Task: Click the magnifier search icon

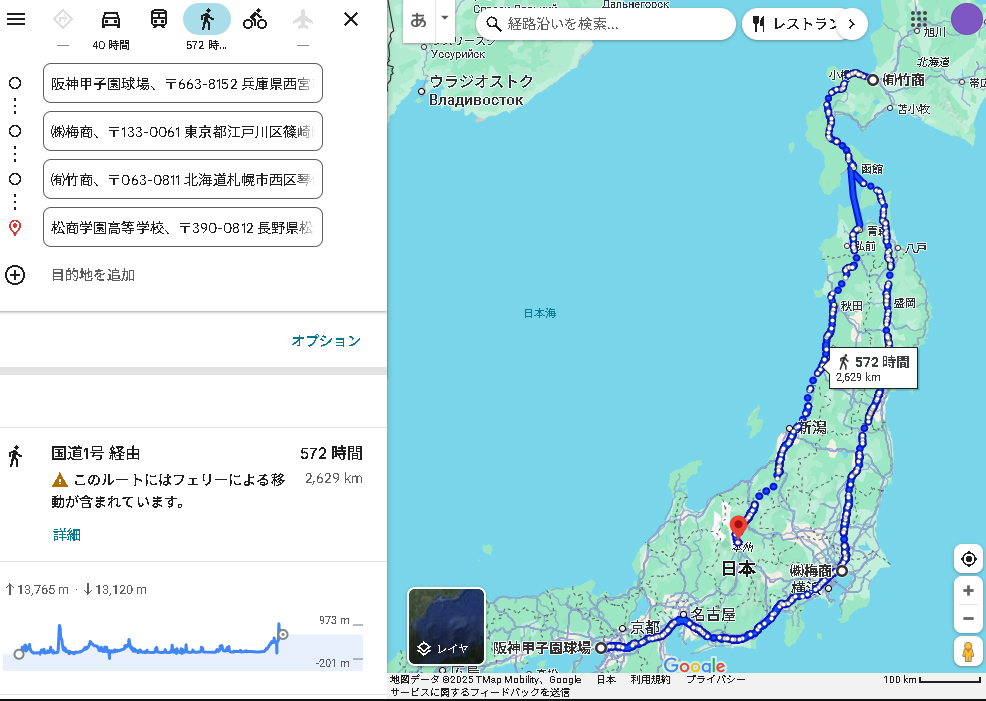Action: tap(494, 24)
